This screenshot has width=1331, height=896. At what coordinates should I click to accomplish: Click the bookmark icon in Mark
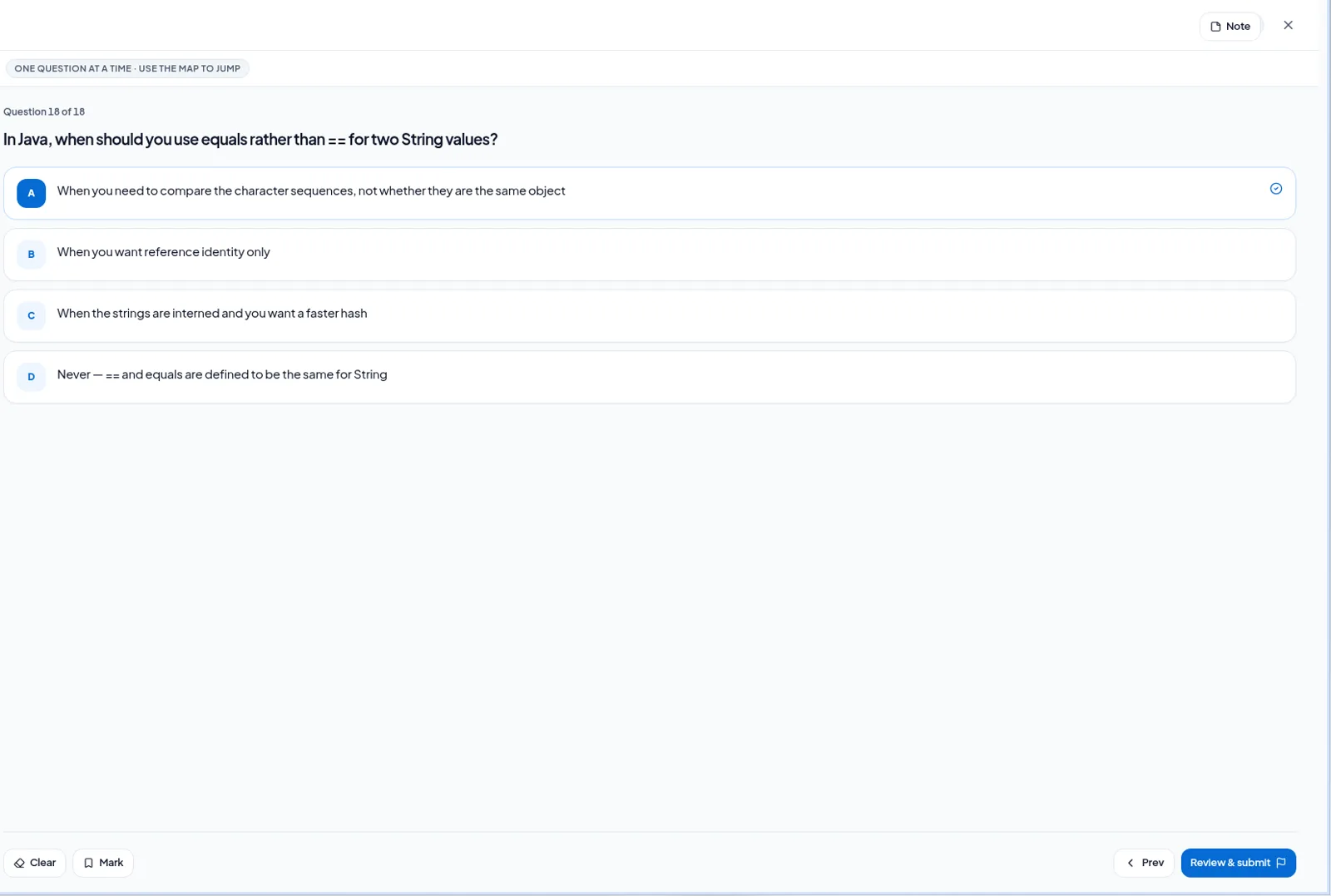(x=88, y=864)
